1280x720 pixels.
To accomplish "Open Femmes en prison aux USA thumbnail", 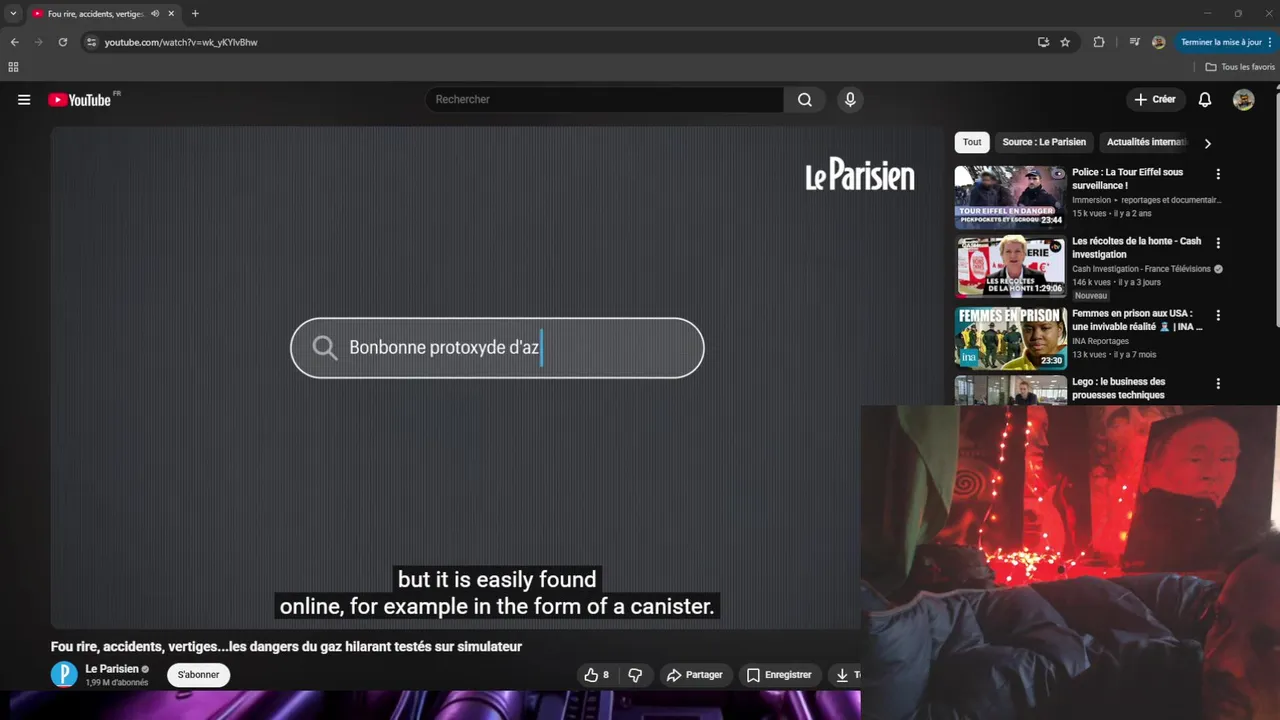I will (1010, 337).
